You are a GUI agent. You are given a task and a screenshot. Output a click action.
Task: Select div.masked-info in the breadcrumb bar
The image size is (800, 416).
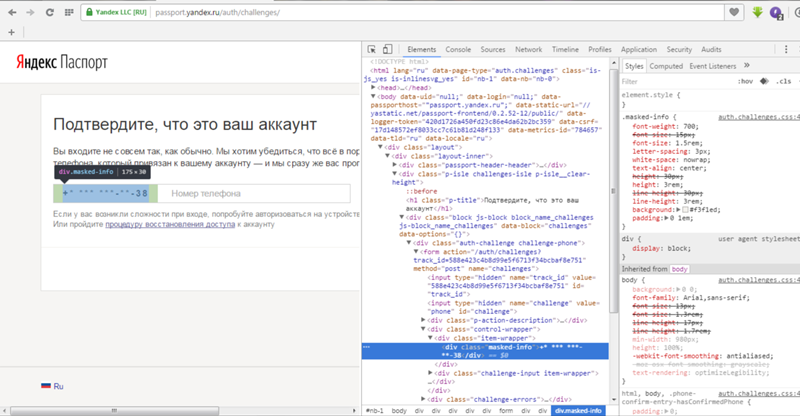tap(578, 410)
